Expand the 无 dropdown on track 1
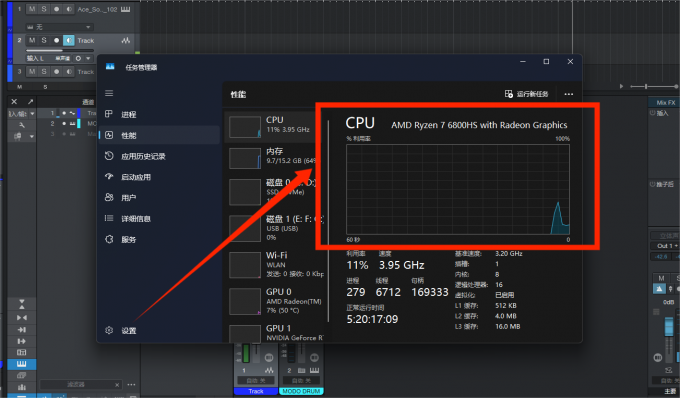Screen dimensions: 680x398 tap(59, 27)
